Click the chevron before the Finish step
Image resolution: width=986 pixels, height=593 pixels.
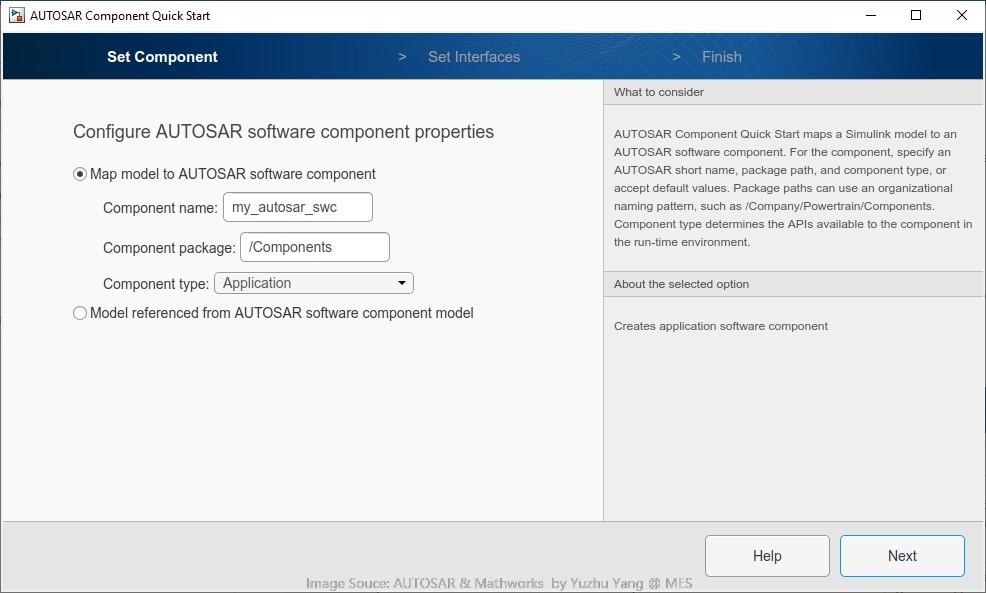point(676,56)
